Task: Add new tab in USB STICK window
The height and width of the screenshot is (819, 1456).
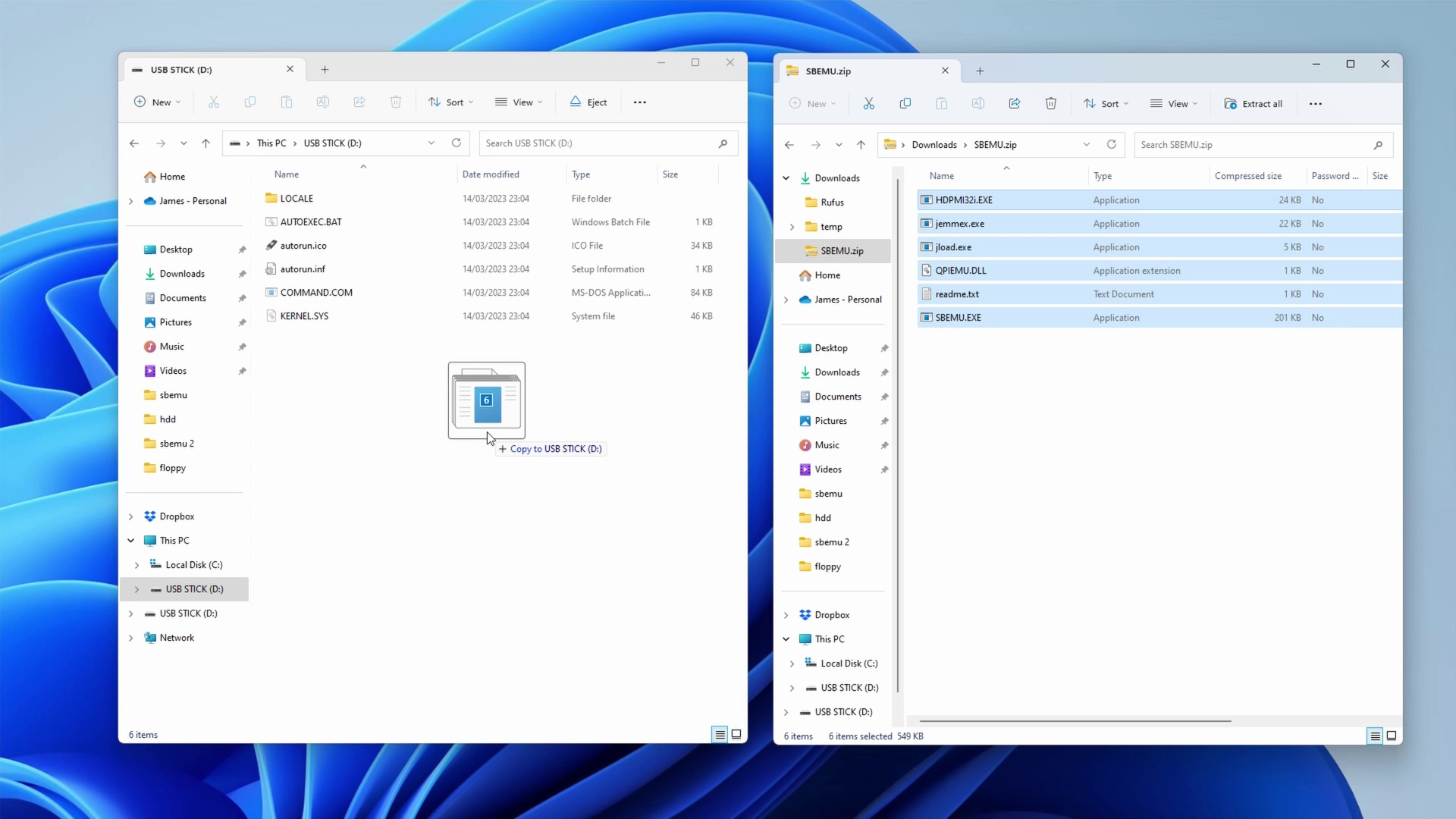Action: coord(325,70)
